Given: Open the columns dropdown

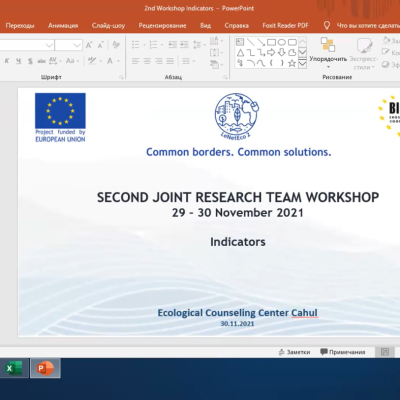Looking at the screenshot, I should click(x=188, y=61).
